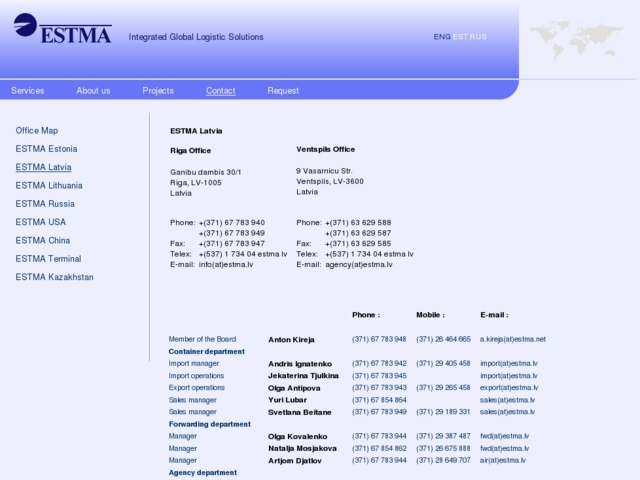Image resolution: width=640 pixels, height=480 pixels.
Task: Open ESTMA USA sidebar link
Action: [x=41, y=222]
